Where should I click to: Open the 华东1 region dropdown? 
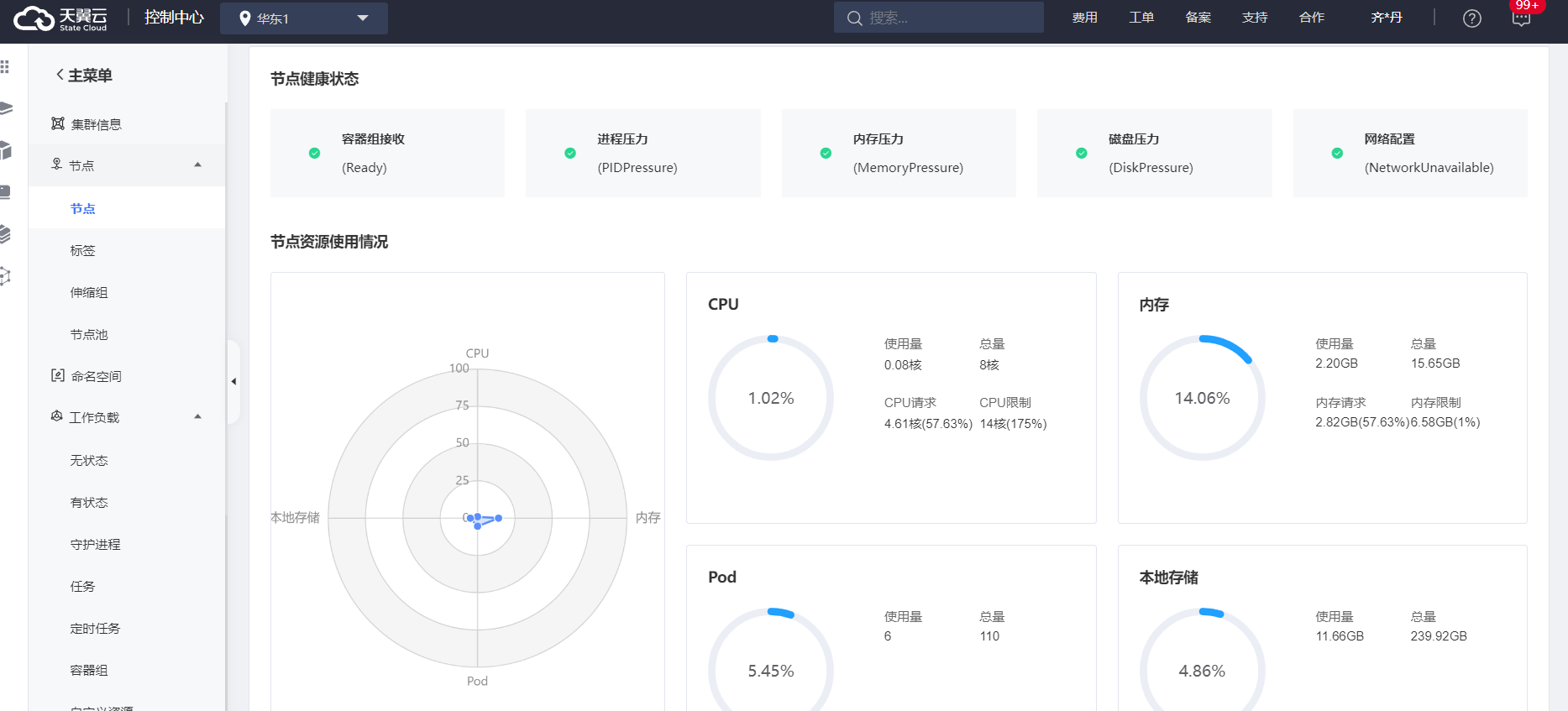304,18
